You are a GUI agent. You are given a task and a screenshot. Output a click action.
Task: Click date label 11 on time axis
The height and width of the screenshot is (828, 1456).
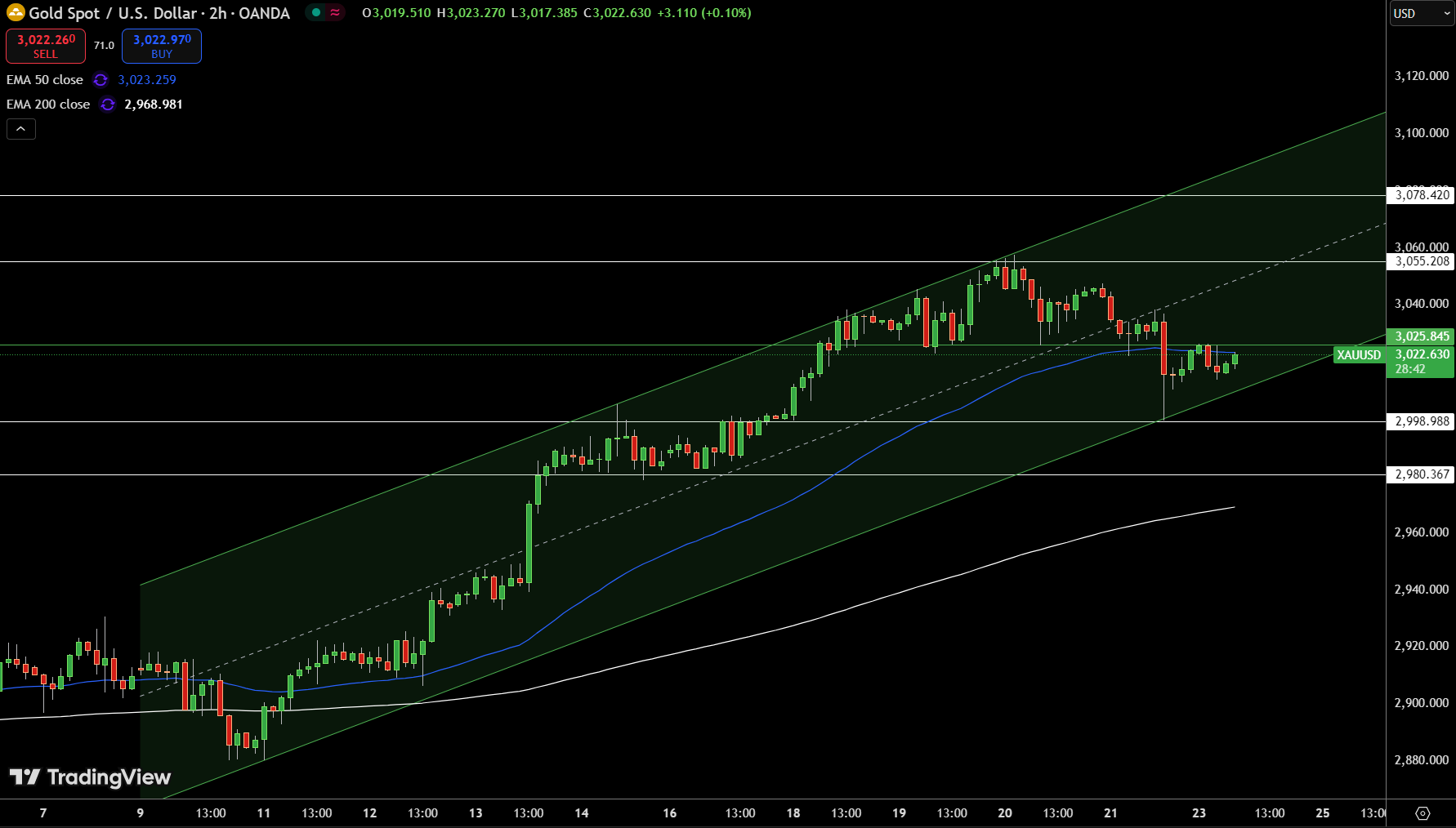point(264,813)
